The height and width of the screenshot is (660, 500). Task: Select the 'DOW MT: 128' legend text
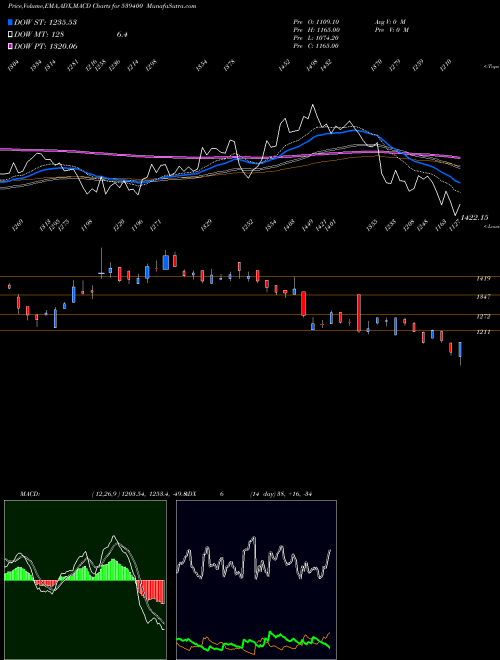point(39,35)
